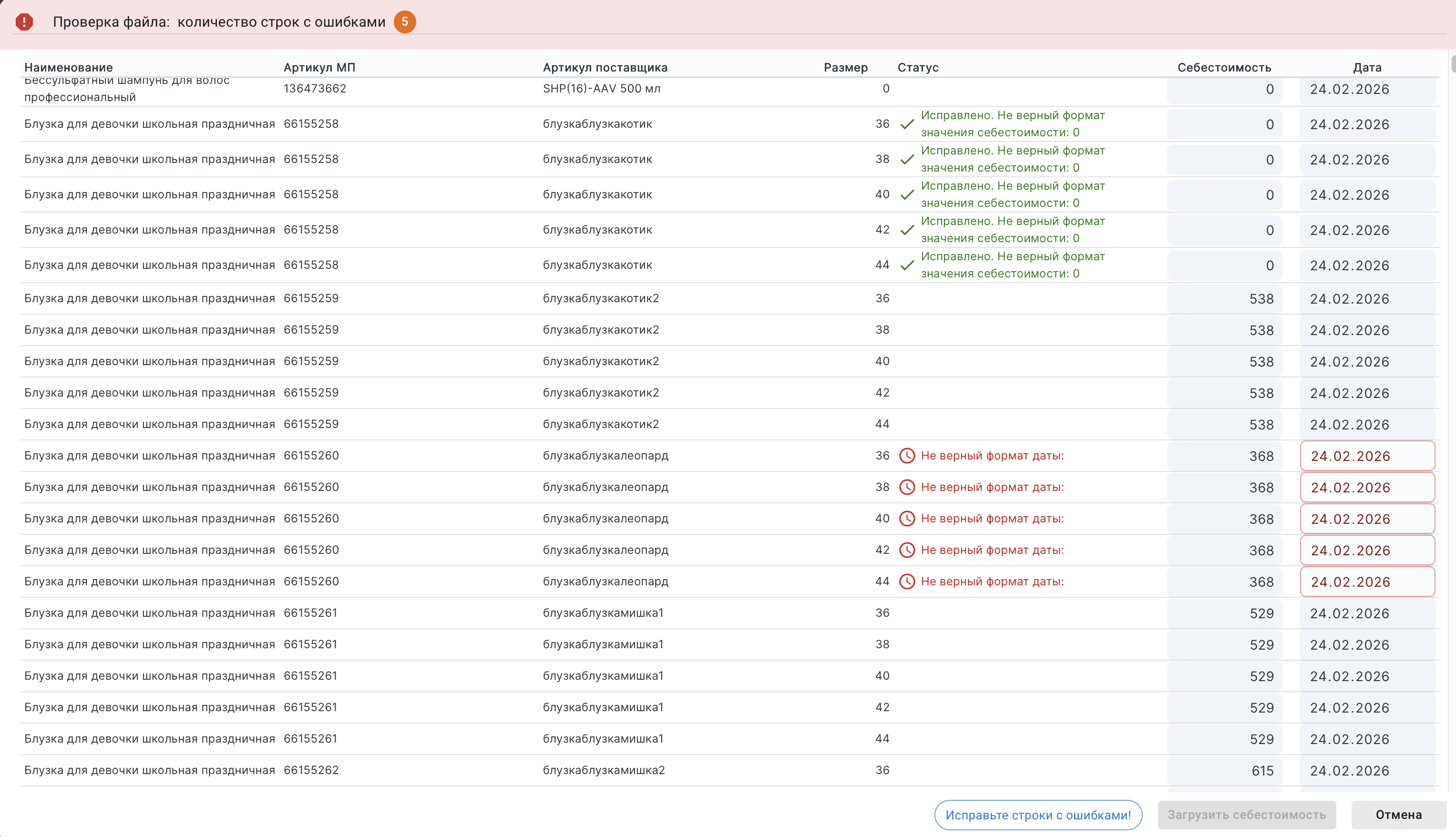Click the orange error count badge showing 5
1456x837 pixels.
pyautogui.click(x=405, y=22)
